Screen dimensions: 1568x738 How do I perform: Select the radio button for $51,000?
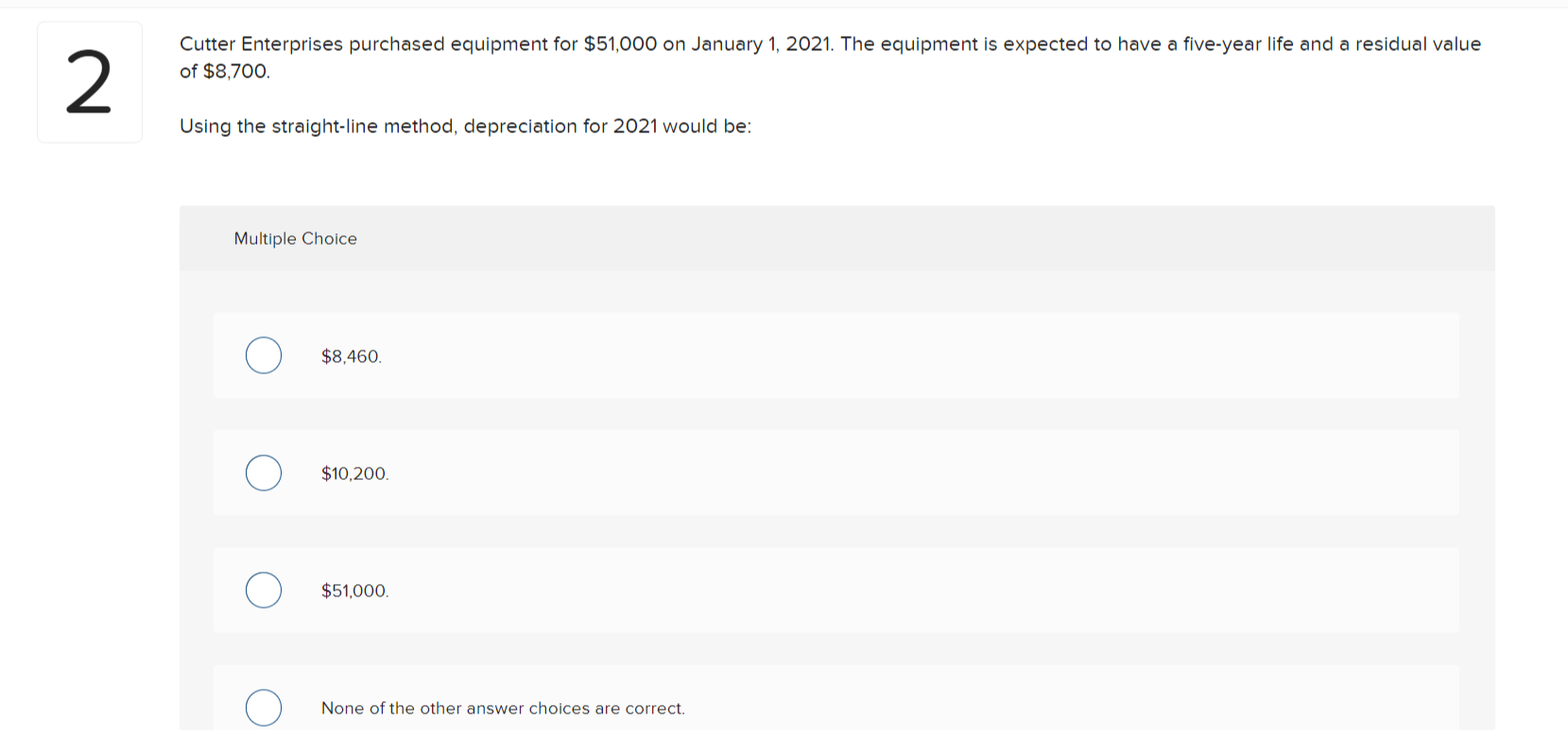(x=263, y=590)
